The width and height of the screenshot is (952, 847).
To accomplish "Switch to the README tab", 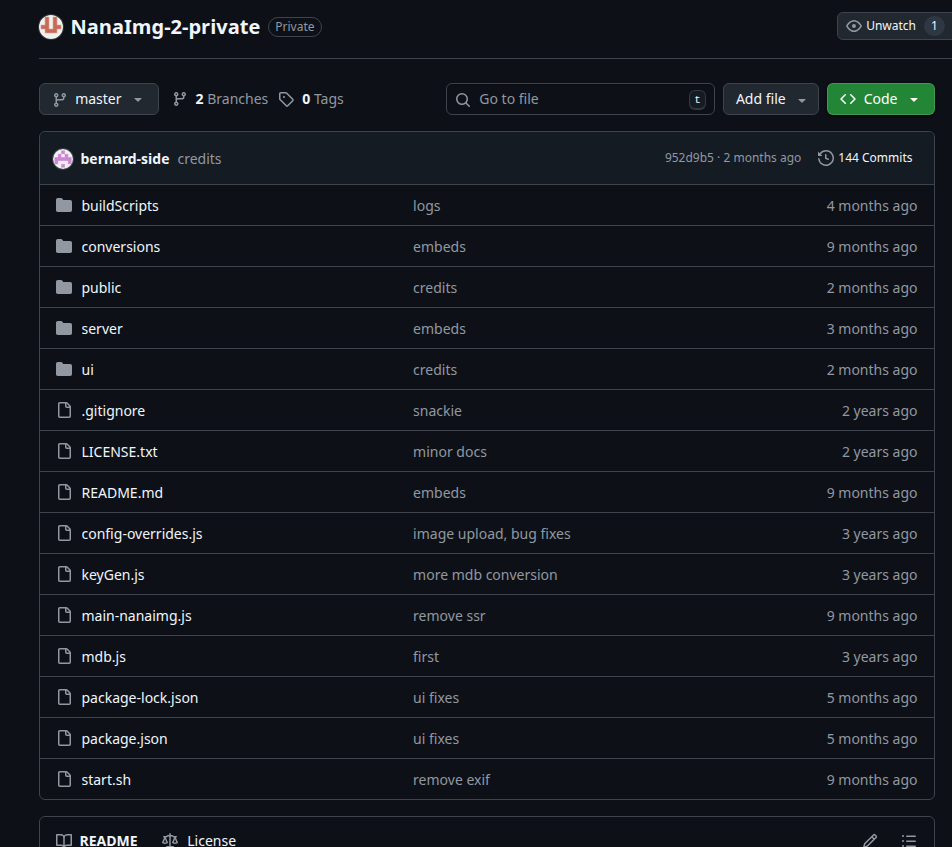I will (x=97, y=840).
